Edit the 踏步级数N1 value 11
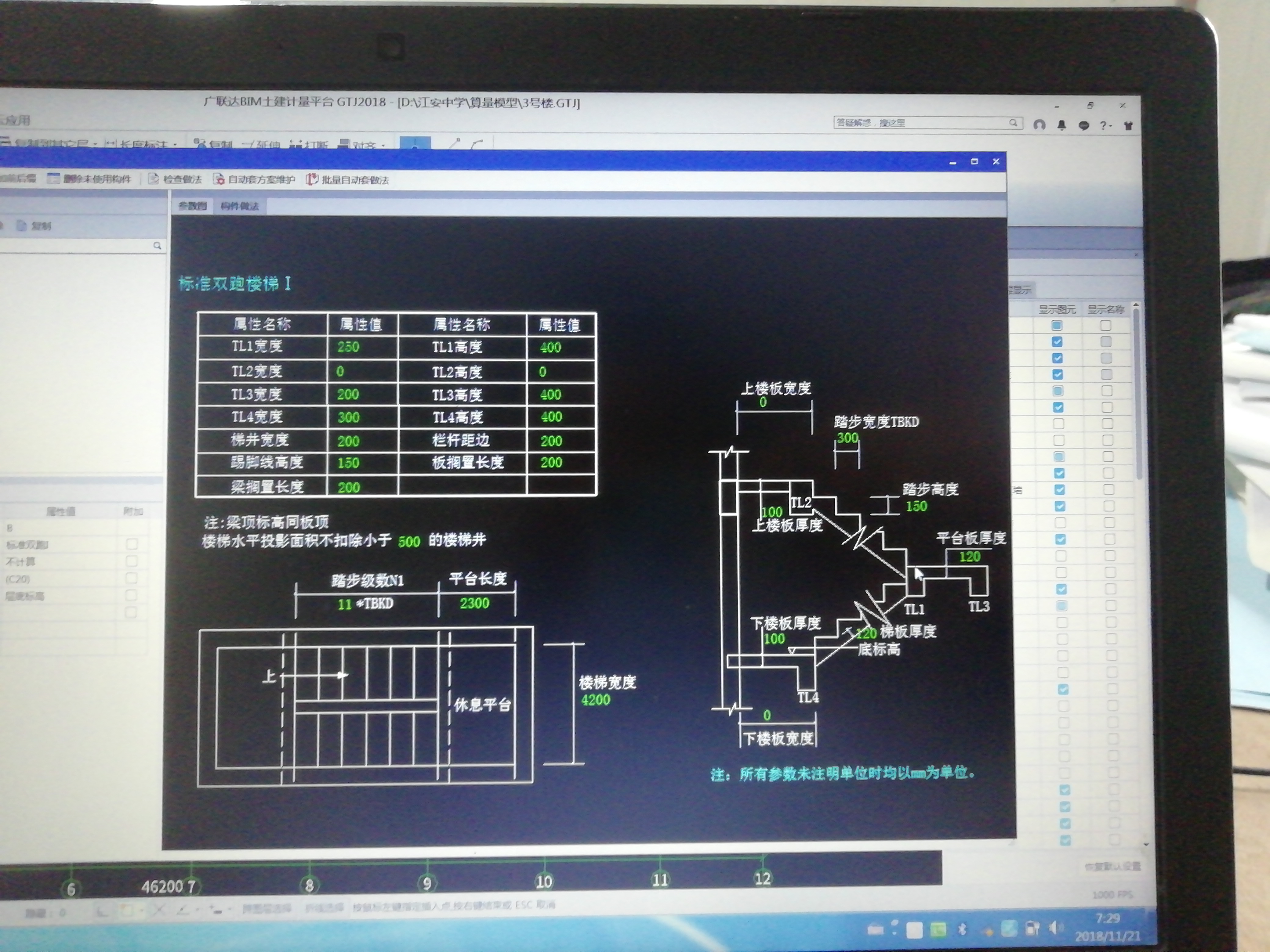The width and height of the screenshot is (1270, 952). click(344, 604)
